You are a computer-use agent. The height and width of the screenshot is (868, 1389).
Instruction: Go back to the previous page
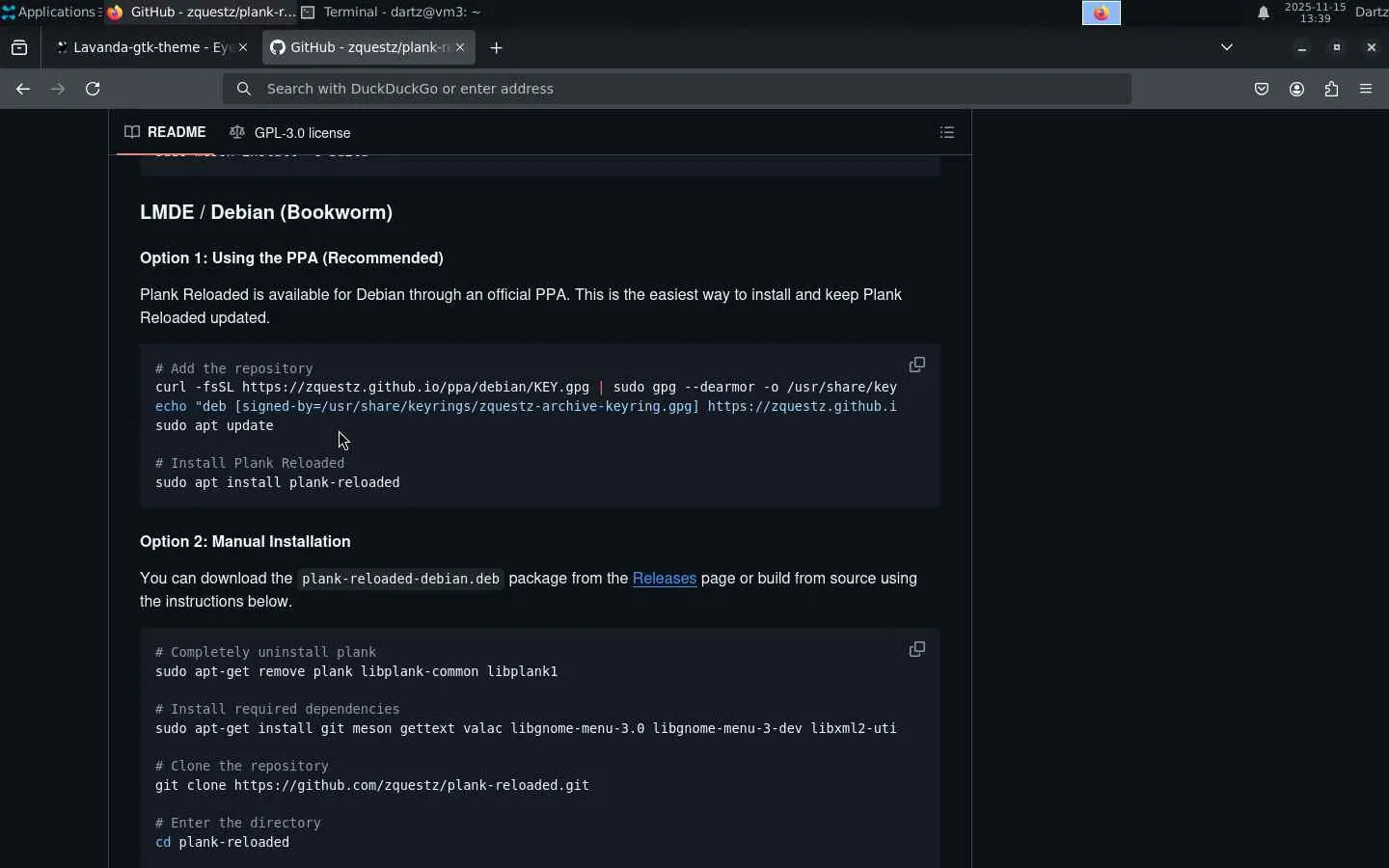(23, 89)
